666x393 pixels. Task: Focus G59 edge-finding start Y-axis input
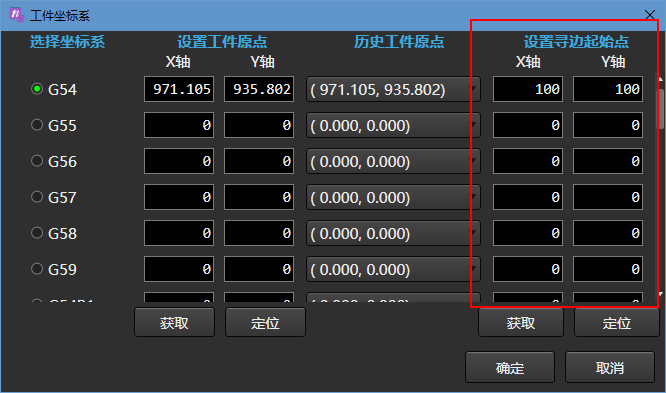[x=608, y=269]
